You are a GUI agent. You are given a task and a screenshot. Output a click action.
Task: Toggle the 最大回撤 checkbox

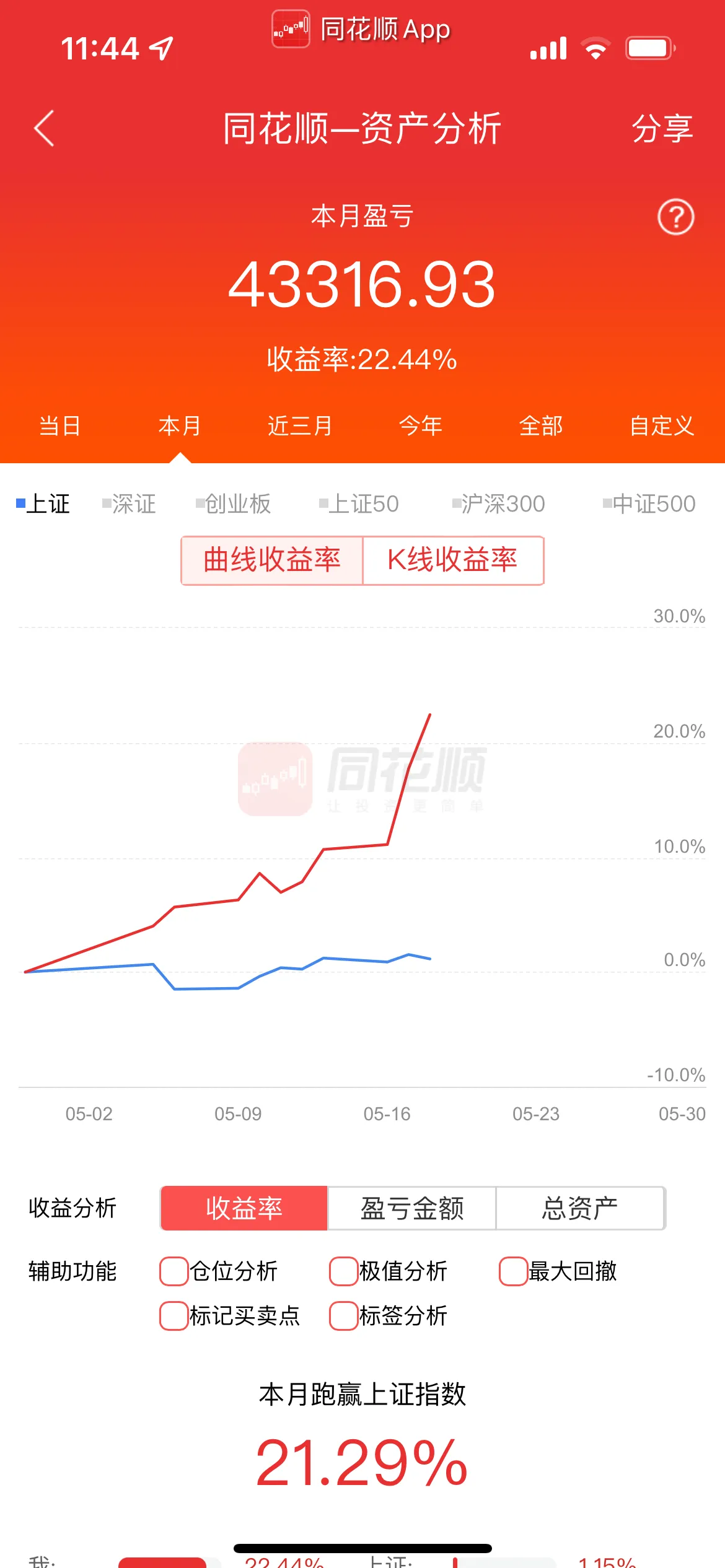513,1271
